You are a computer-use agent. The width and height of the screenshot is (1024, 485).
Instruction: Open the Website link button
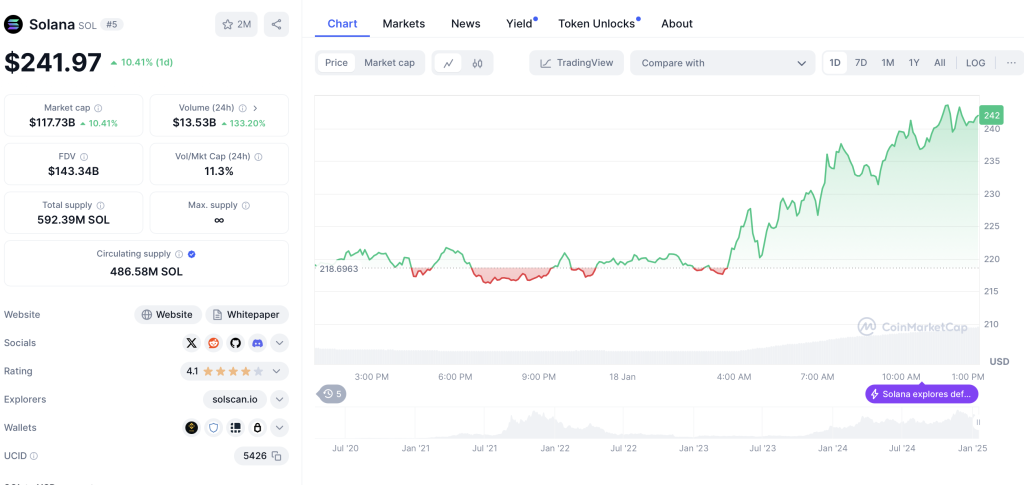(168, 315)
